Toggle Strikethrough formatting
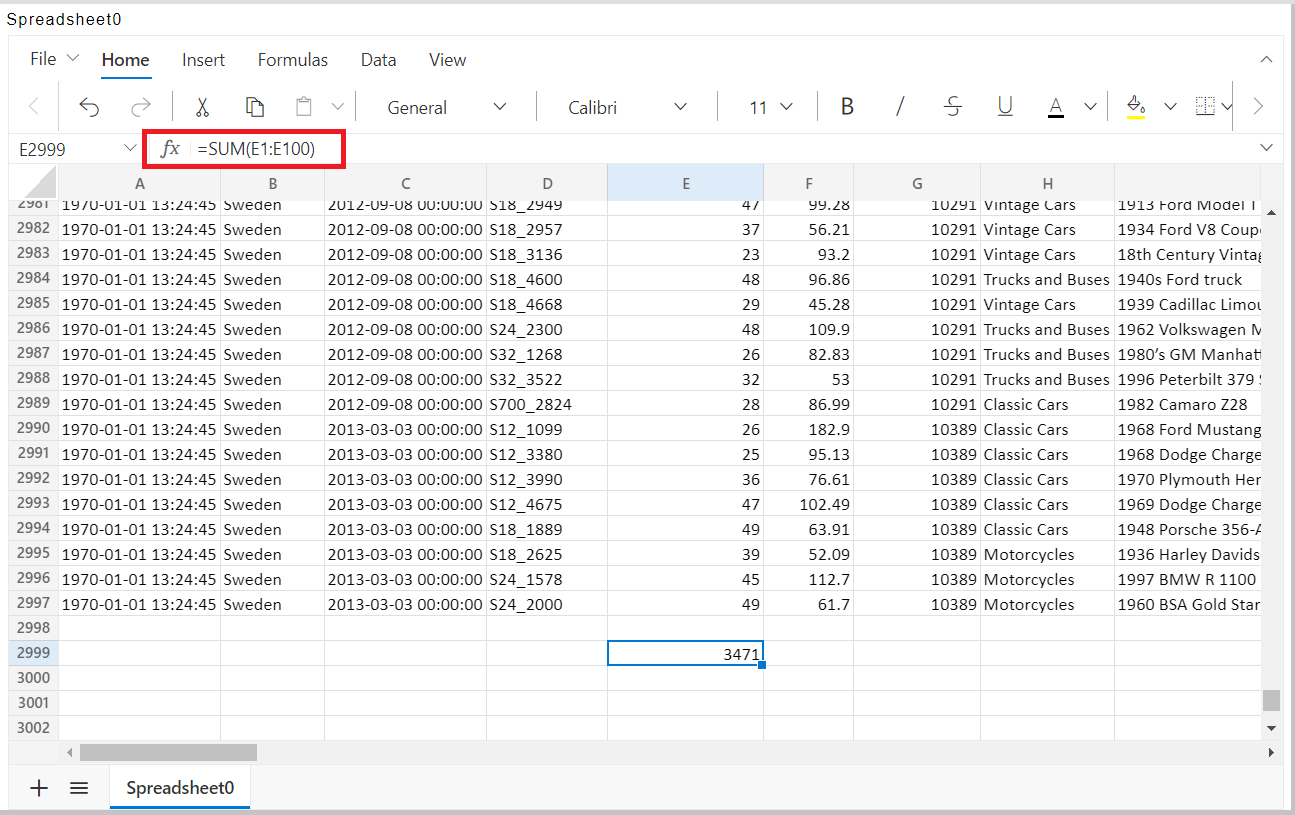Image resolution: width=1295 pixels, height=815 pixels. [x=953, y=107]
